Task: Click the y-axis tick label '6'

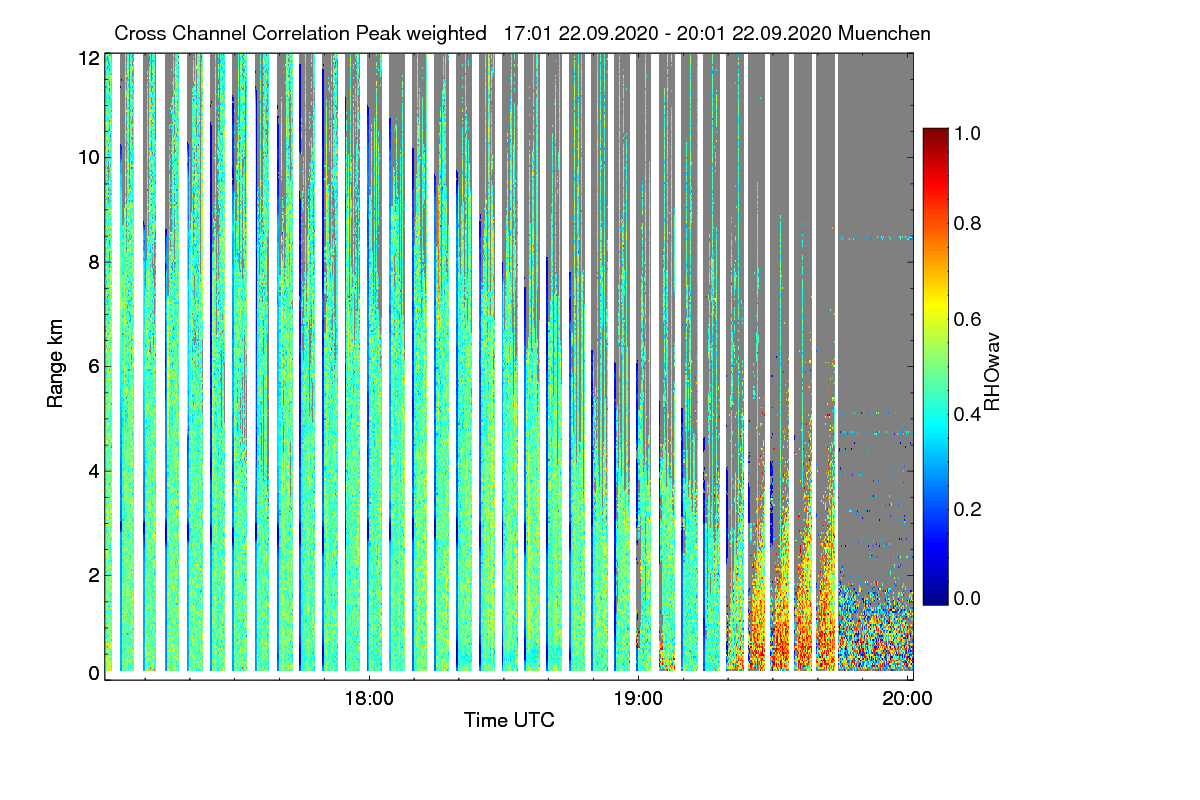Action: pyautogui.click(x=93, y=366)
